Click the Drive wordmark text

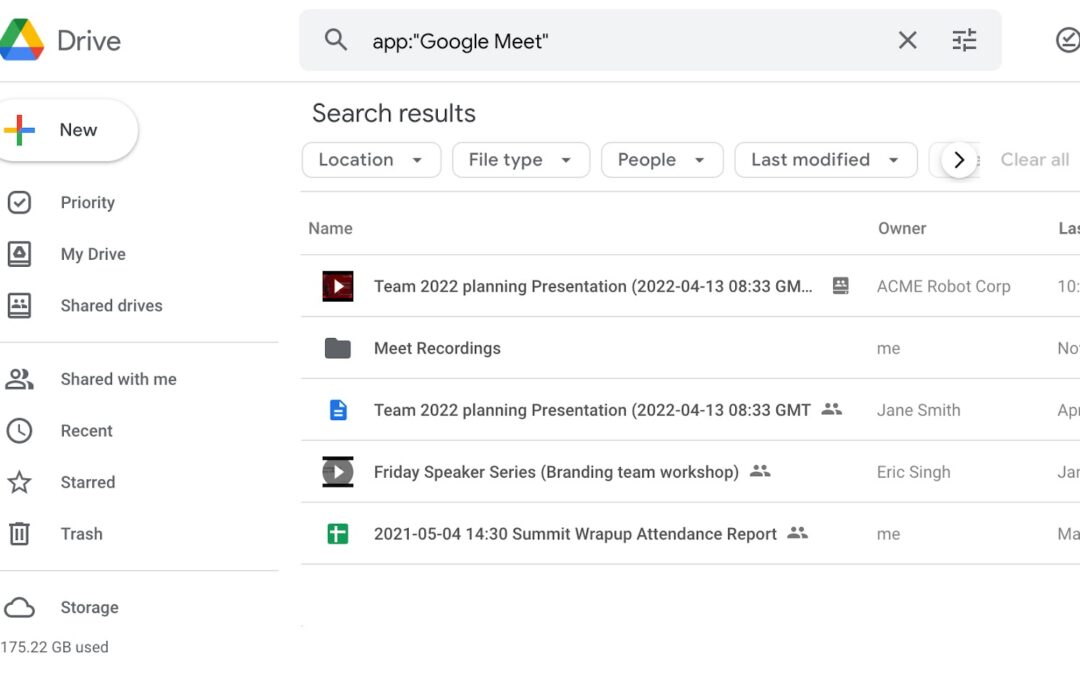(89, 41)
